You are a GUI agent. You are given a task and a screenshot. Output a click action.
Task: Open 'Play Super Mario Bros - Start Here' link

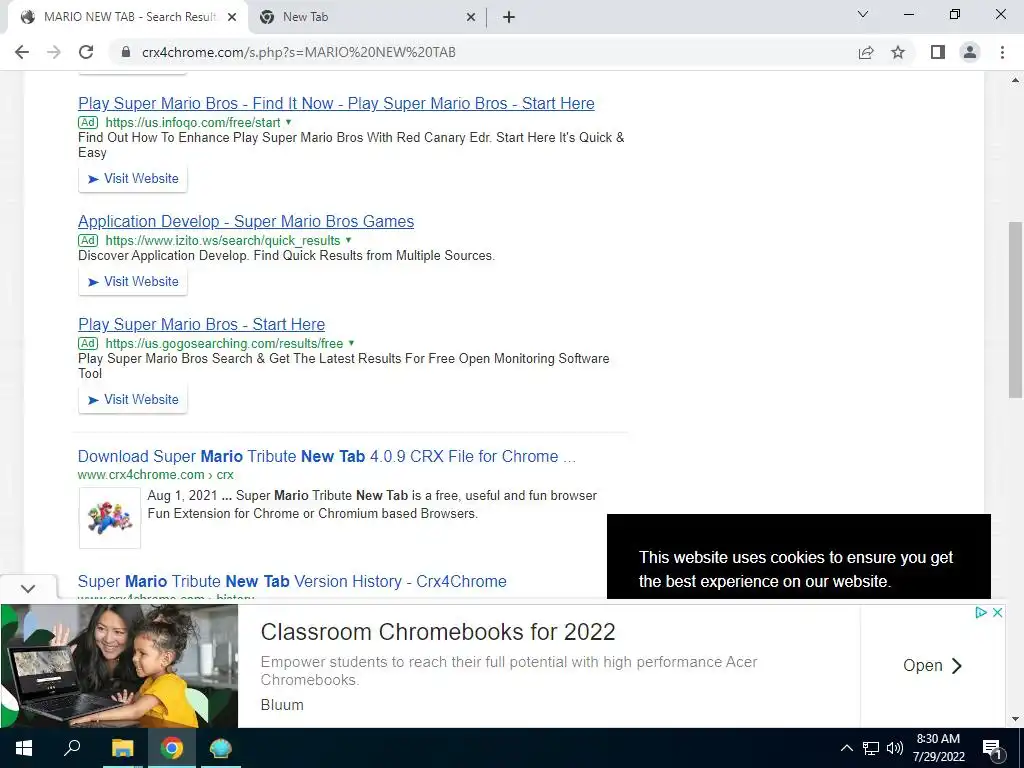coord(201,325)
